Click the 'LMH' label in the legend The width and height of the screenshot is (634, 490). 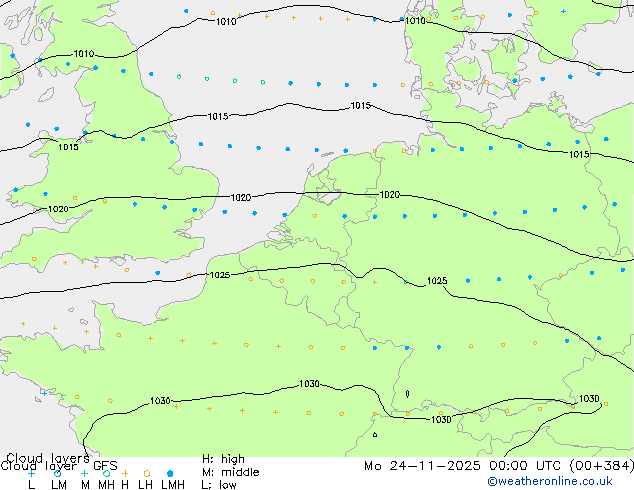click(x=173, y=484)
